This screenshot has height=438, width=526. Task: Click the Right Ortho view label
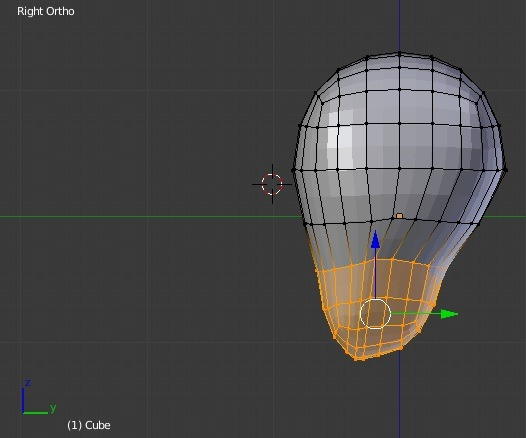point(46,11)
